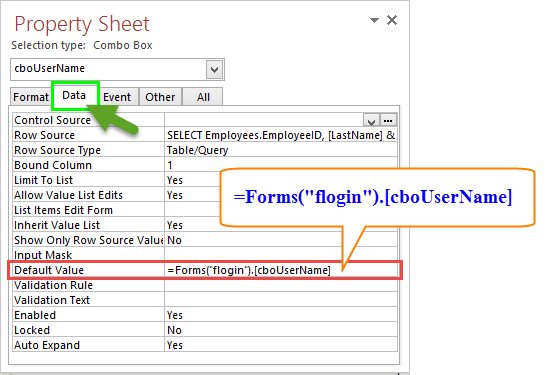Open the Control Source dropdown arrow
The image size is (547, 375).
(371, 120)
